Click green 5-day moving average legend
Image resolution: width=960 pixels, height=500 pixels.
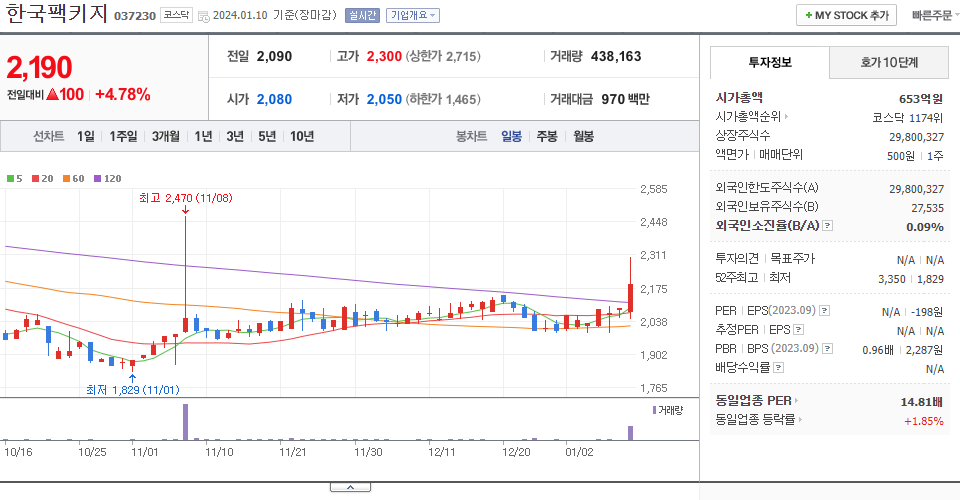[x=14, y=179]
